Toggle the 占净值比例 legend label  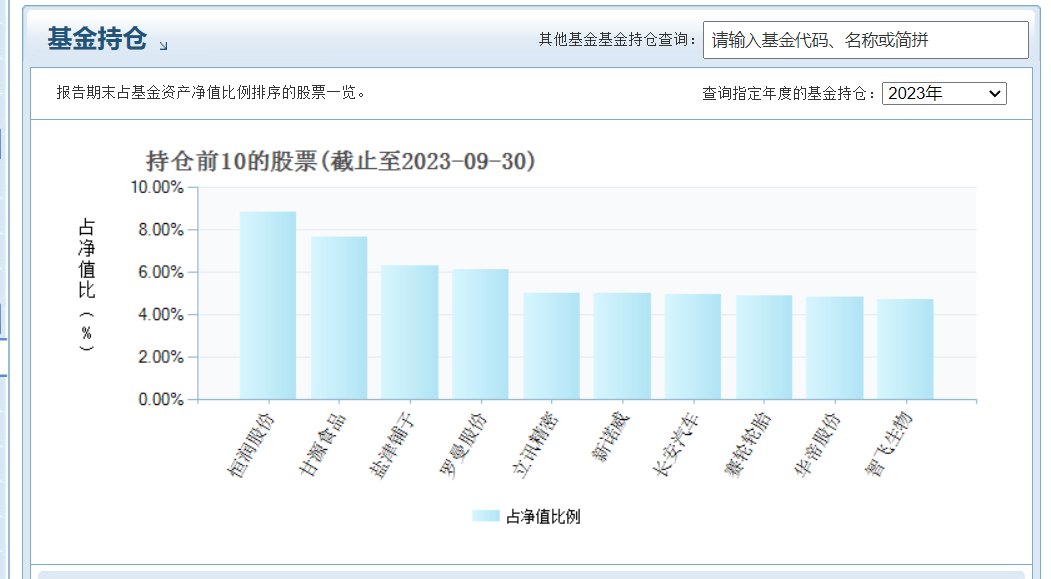point(543,516)
